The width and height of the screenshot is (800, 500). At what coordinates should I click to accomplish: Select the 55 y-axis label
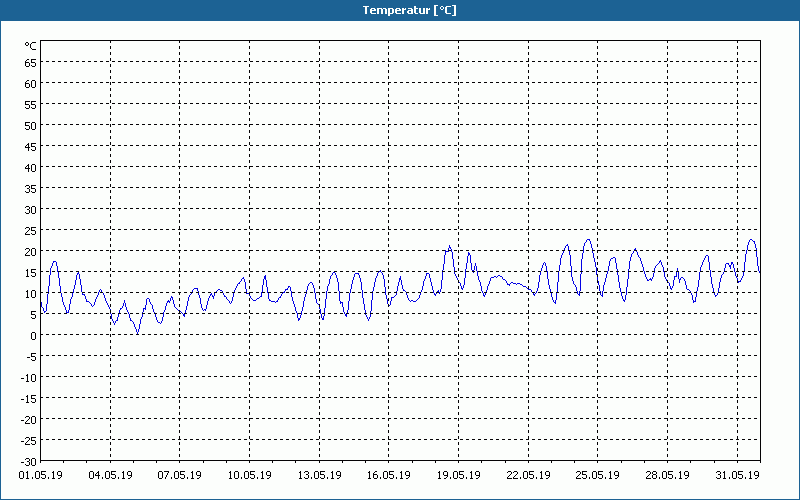point(31,105)
